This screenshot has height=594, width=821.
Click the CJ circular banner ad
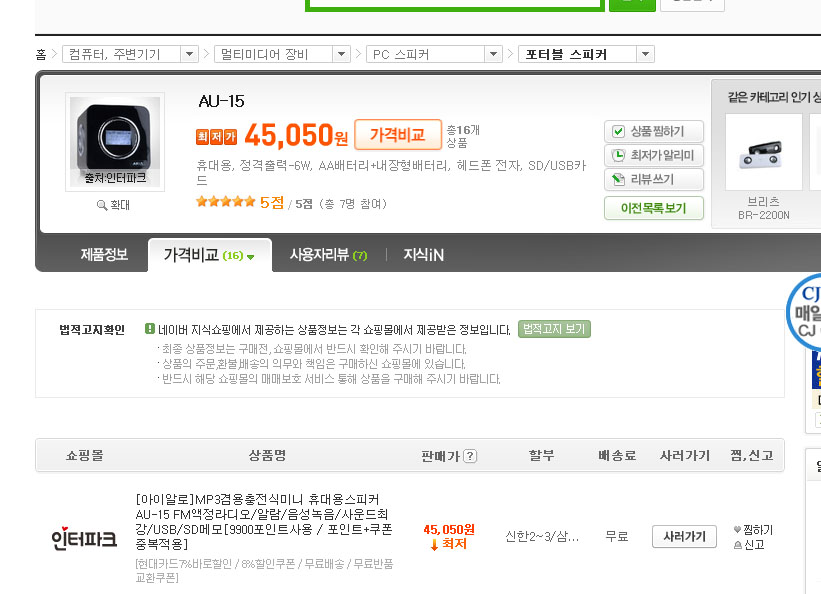pyautogui.click(x=804, y=312)
